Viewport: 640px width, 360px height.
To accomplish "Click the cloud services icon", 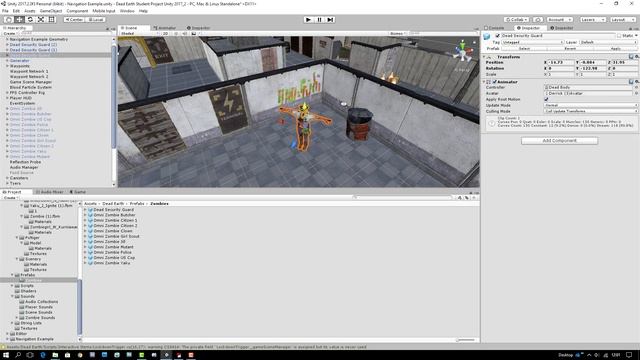I will click(x=538, y=20).
